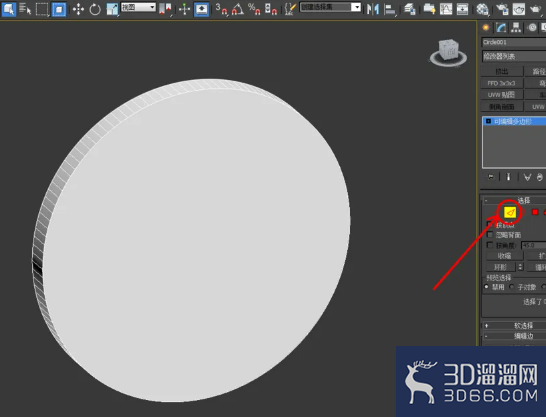The image size is (546, 417).
Task: Click Make Unique icon below stack
Action: click(x=527, y=177)
